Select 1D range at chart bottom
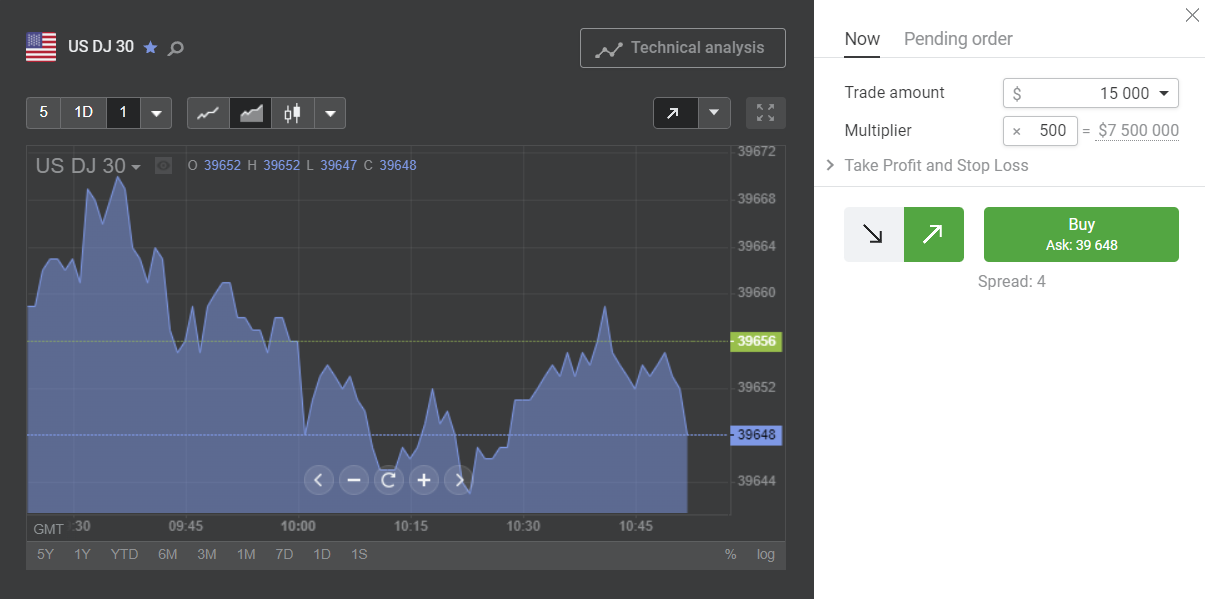Screen dimensions: 1205x599 tap(322, 555)
